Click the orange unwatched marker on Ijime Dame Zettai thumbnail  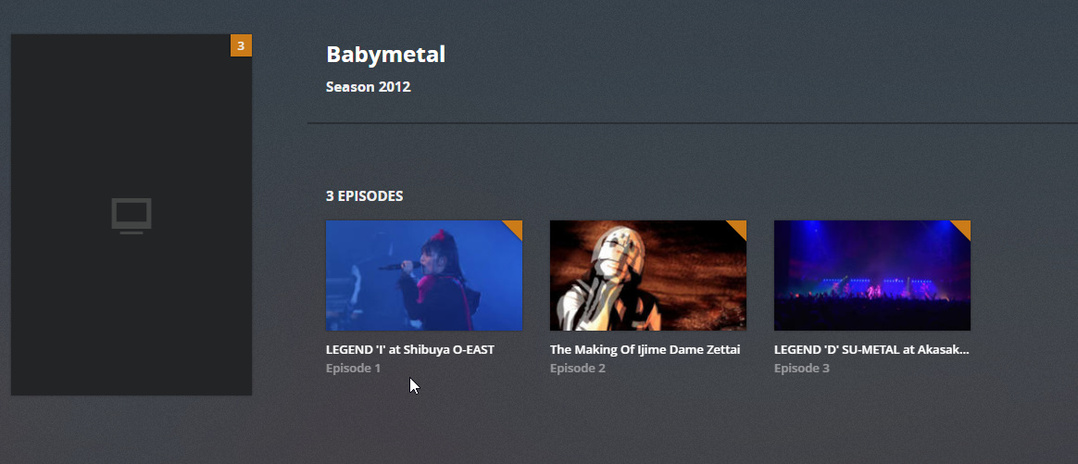[x=740, y=228]
